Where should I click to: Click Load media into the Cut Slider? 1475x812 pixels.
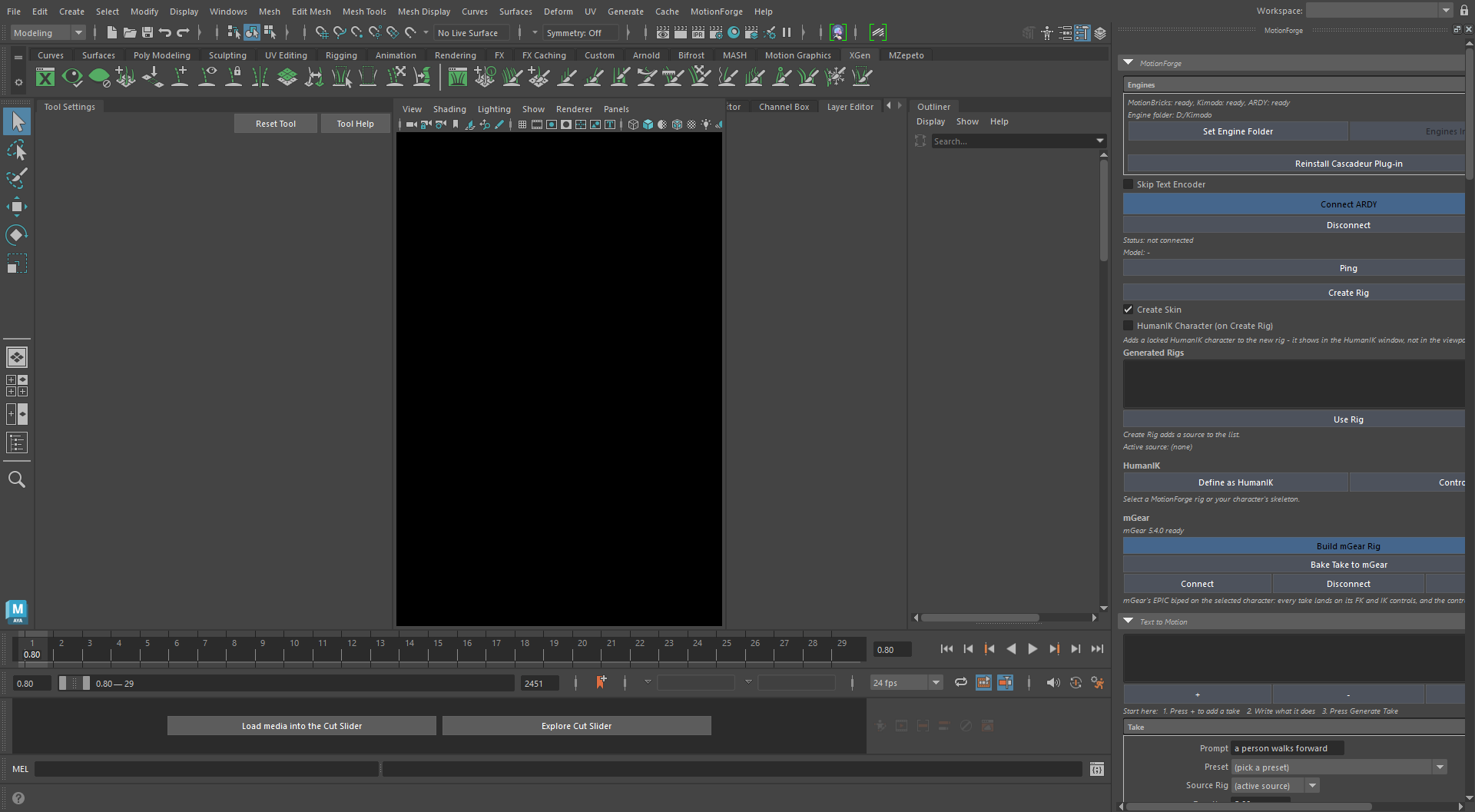[x=302, y=726]
